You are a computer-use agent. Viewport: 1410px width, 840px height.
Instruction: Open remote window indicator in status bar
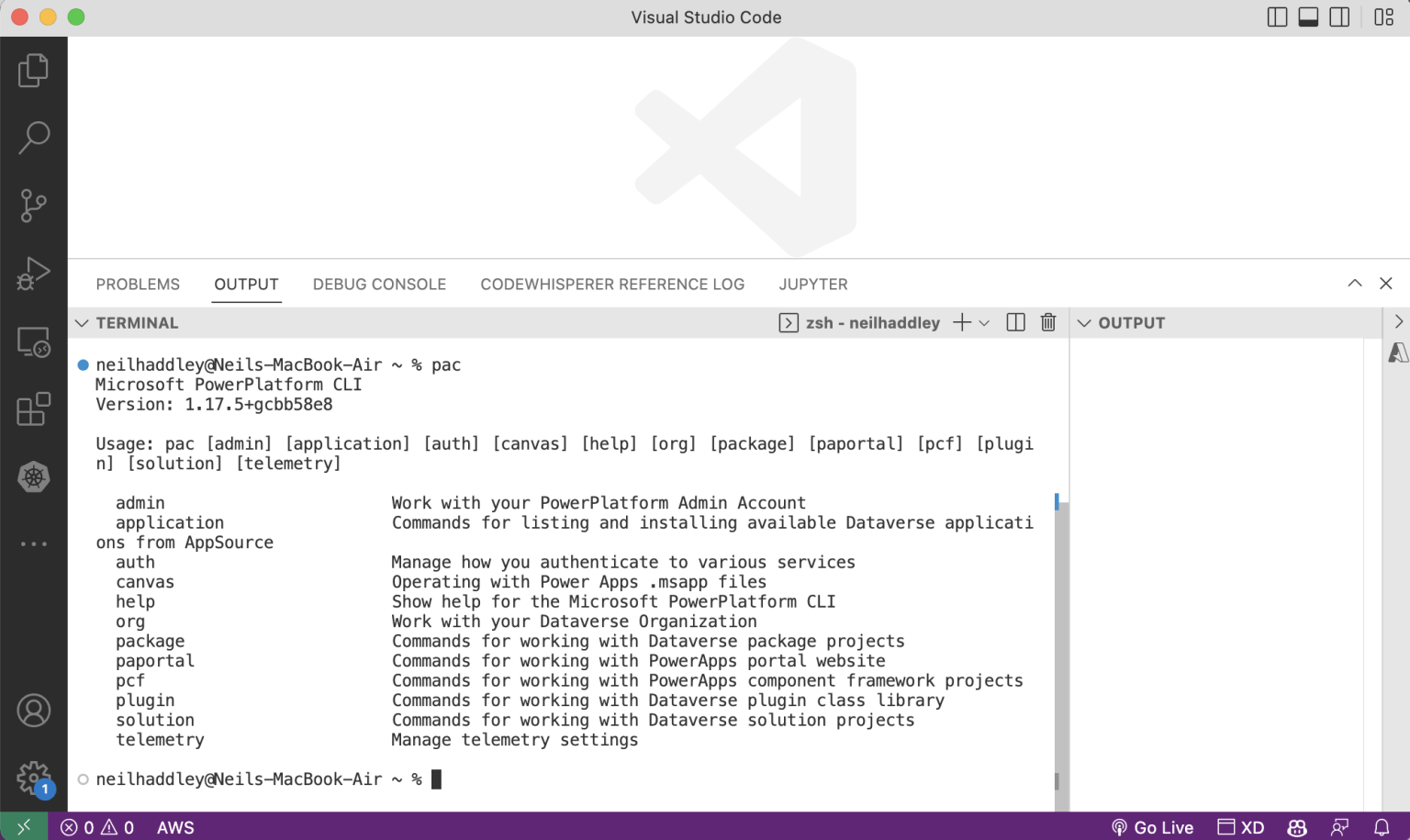(x=24, y=827)
